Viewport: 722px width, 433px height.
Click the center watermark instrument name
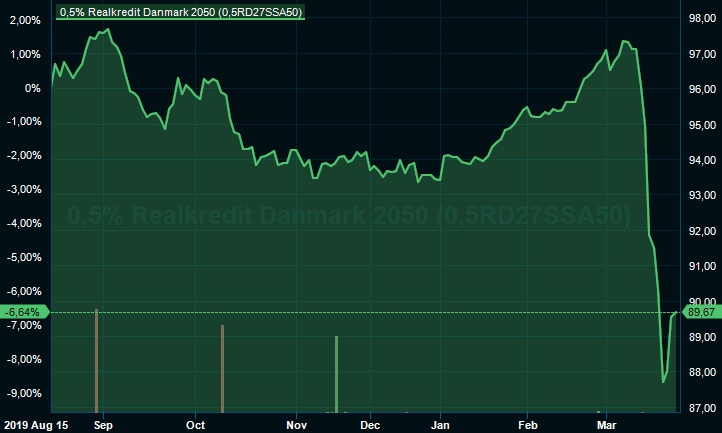349,215
